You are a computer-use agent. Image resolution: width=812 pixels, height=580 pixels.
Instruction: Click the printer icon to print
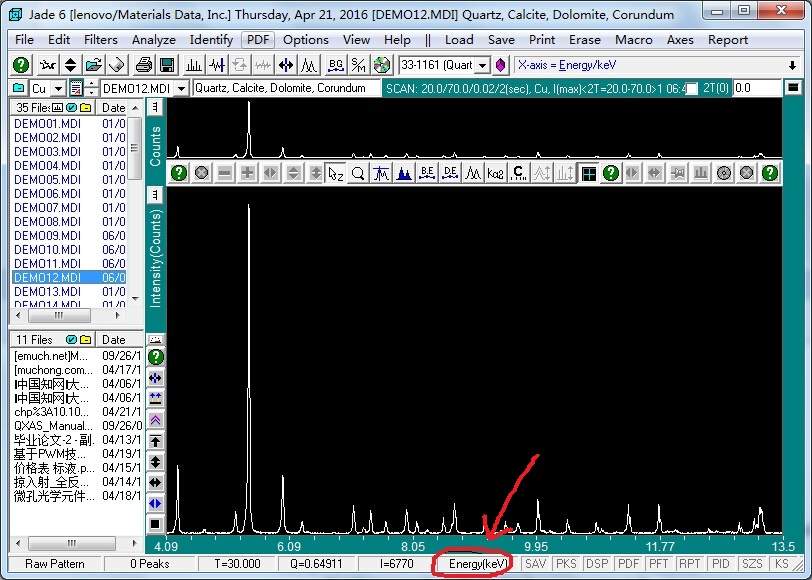tap(143, 65)
